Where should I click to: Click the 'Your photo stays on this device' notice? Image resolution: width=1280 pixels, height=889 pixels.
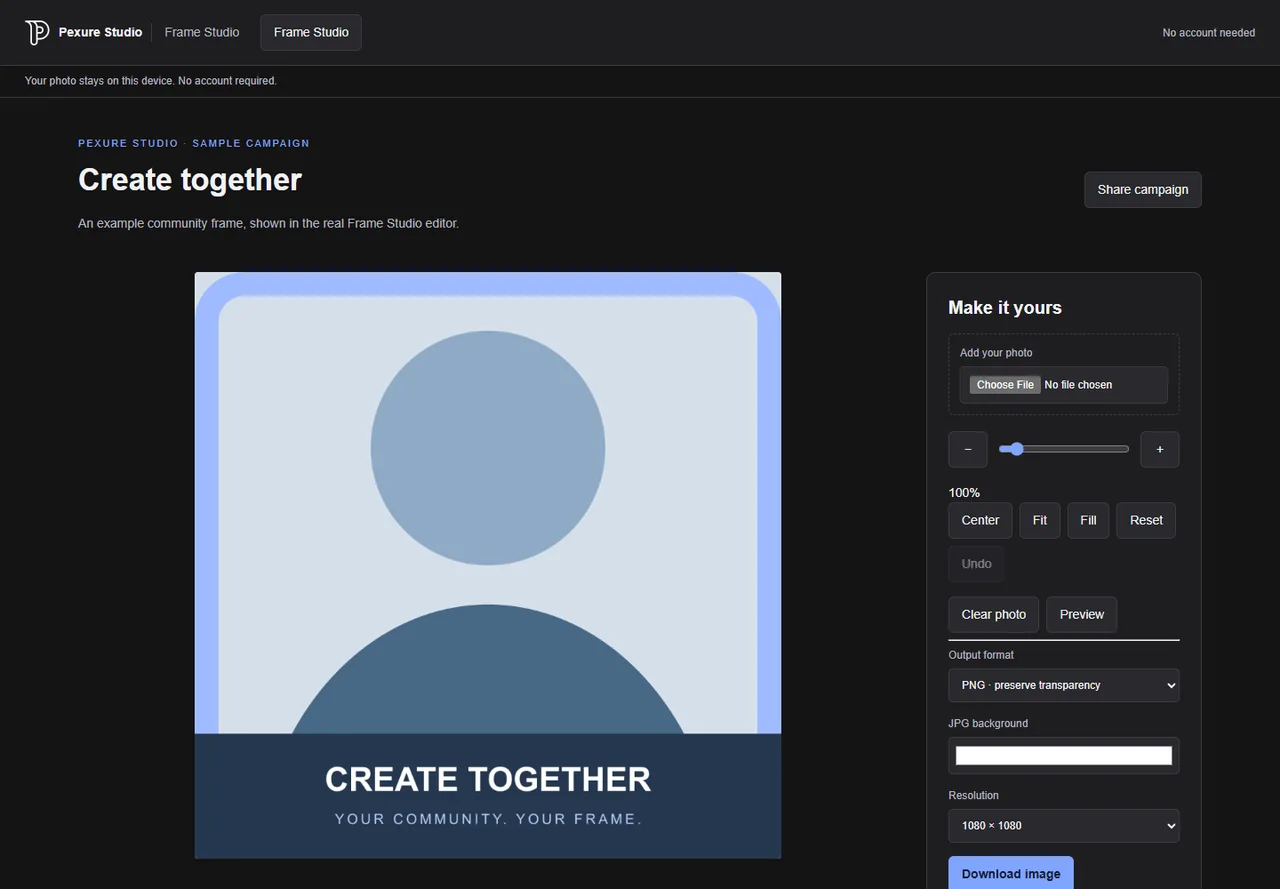150,81
